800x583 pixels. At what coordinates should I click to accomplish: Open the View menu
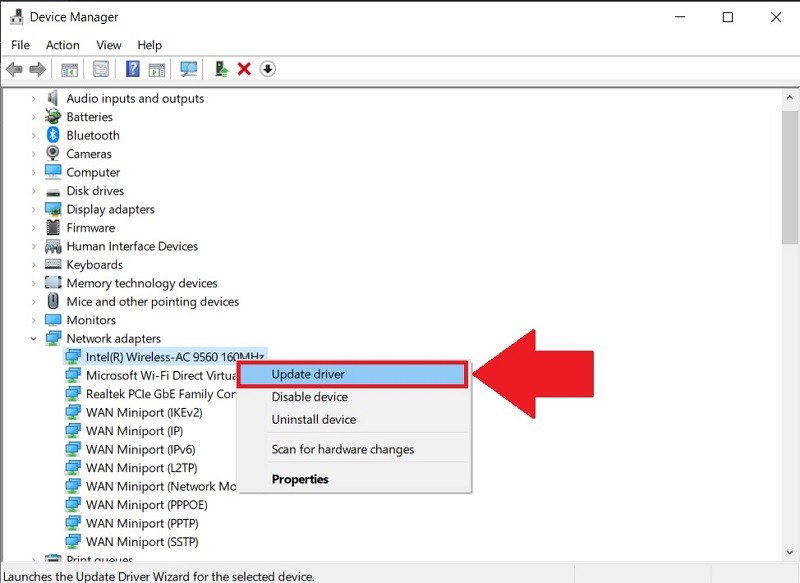pyautogui.click(x=108, y=44)
